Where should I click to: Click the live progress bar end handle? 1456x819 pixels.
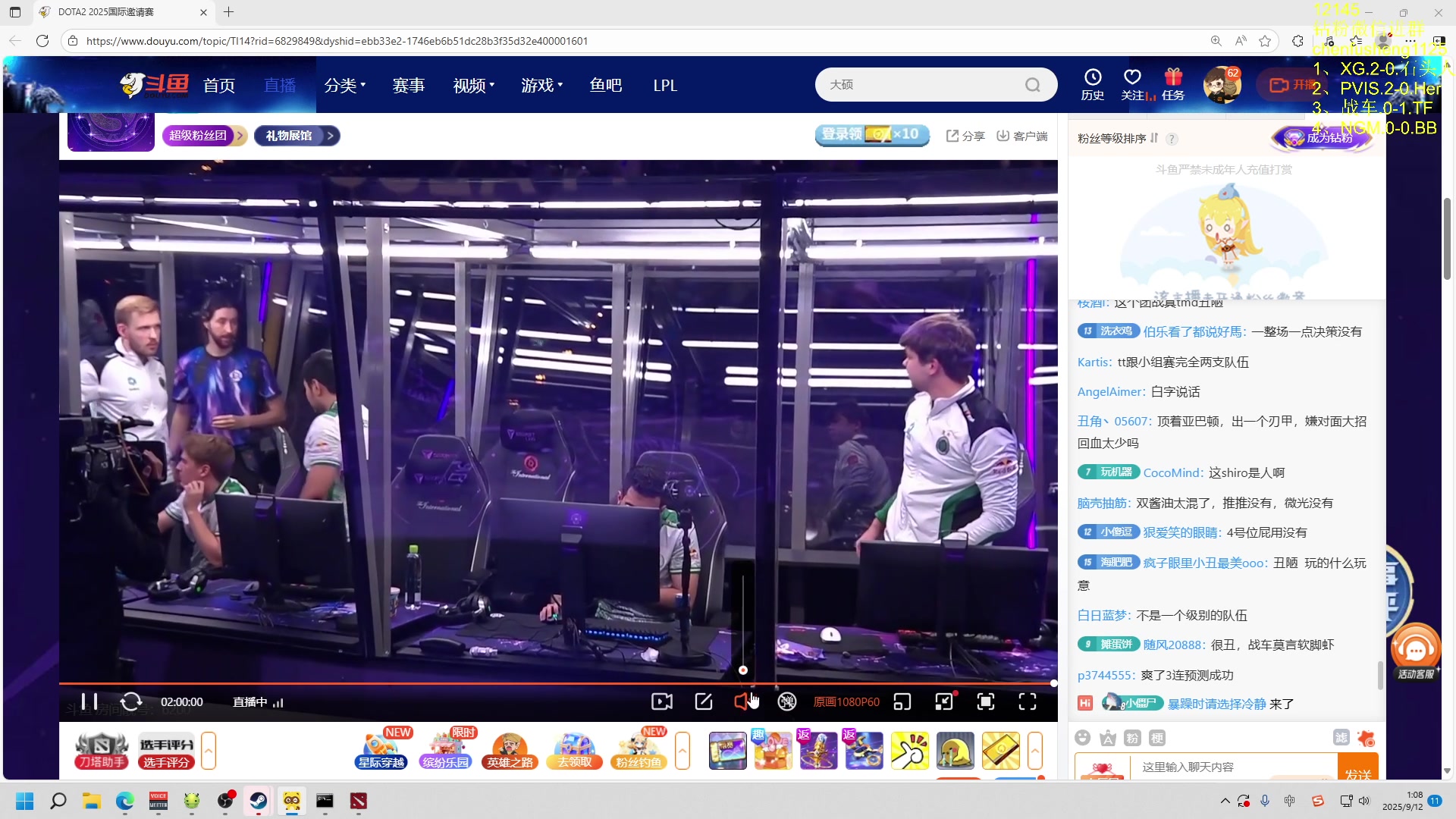(1054, 683)
